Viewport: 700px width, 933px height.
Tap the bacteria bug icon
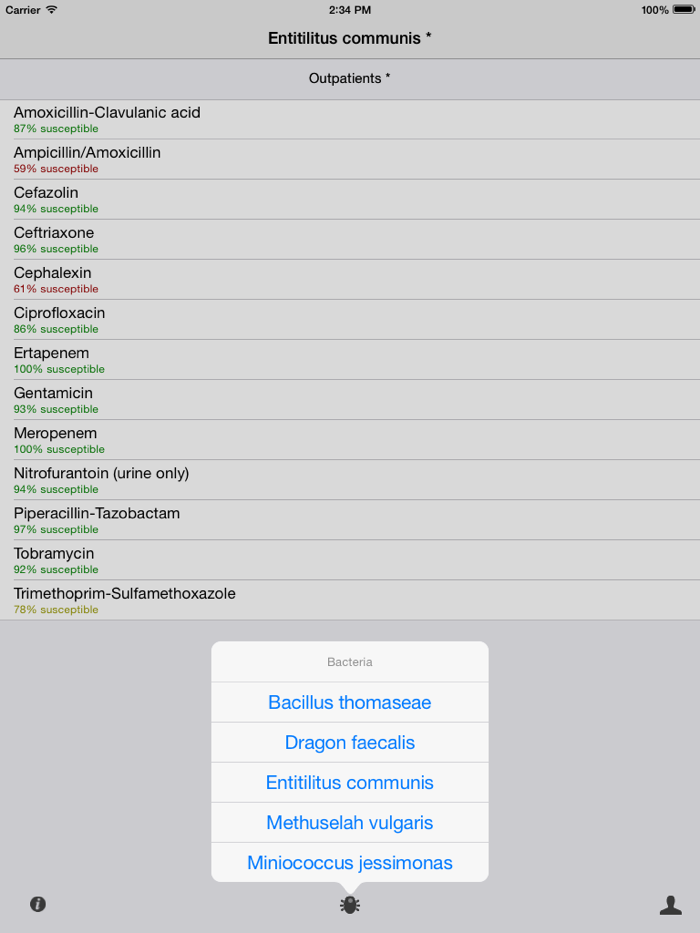tap(350, 905)
